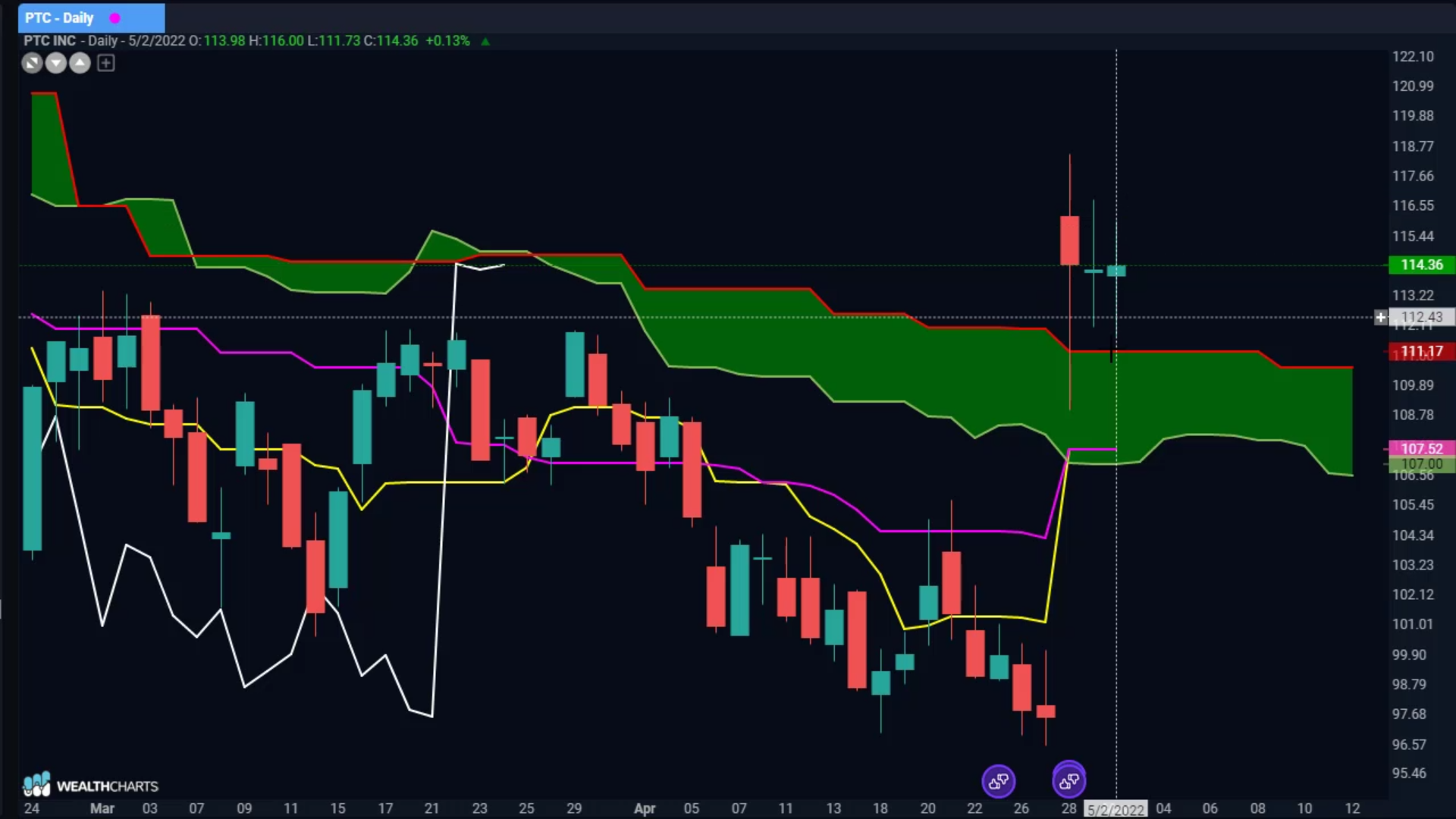Click the 5/2/2022 teal candle body

coord(1116,271)
